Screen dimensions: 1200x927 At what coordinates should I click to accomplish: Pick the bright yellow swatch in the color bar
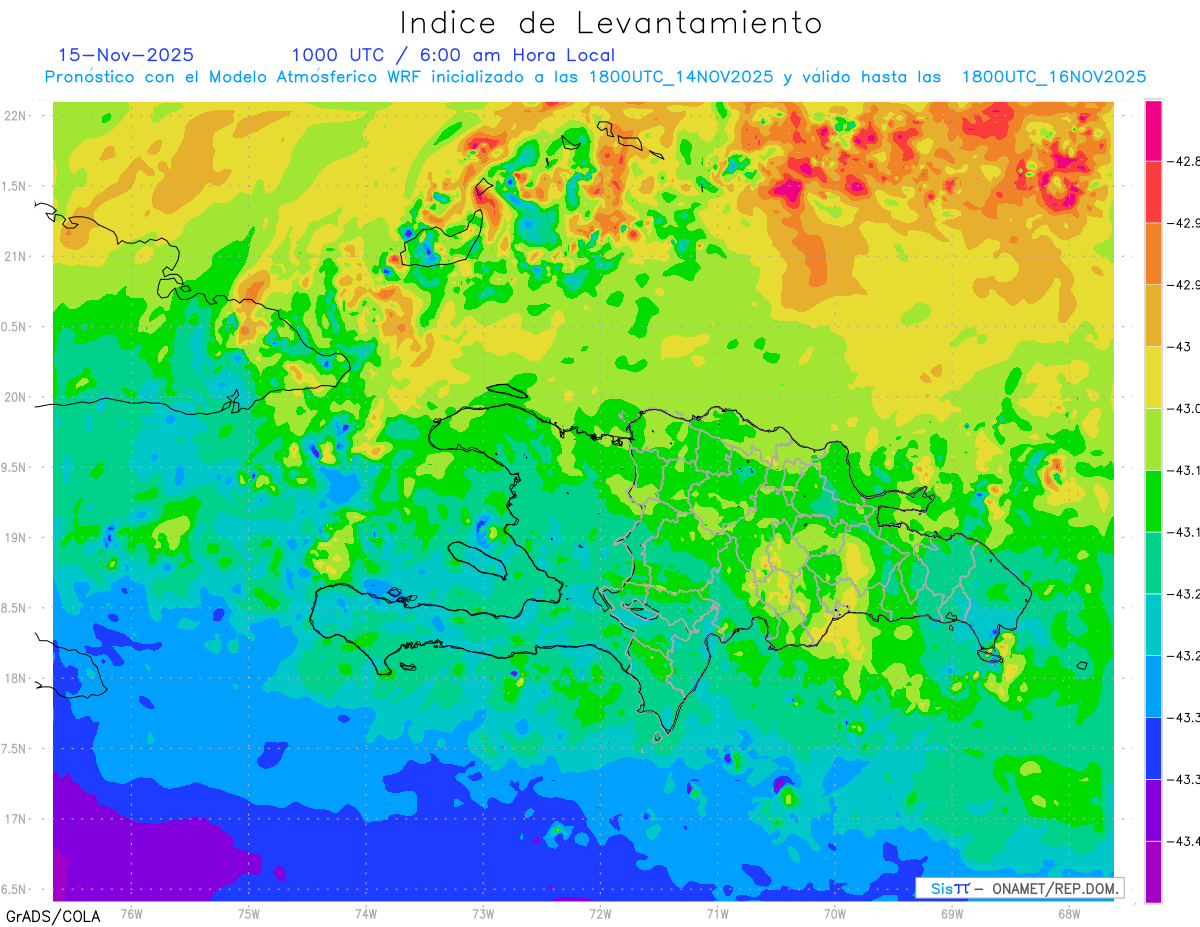tap(1153, 377)
